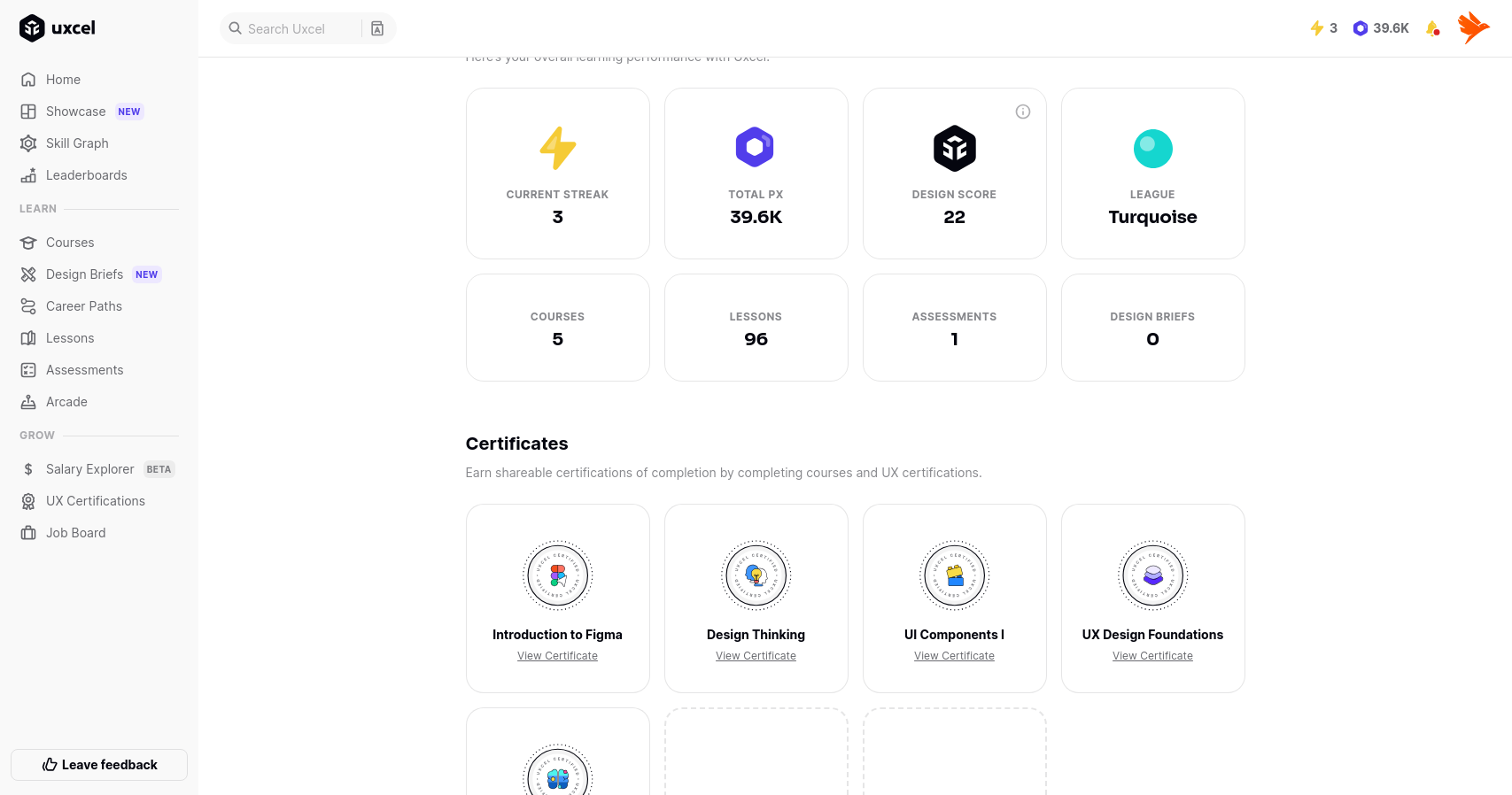This screenshot has width=1512, height=795.
Task: Click the info icon on Design Score card
Action: [1023, 112]
